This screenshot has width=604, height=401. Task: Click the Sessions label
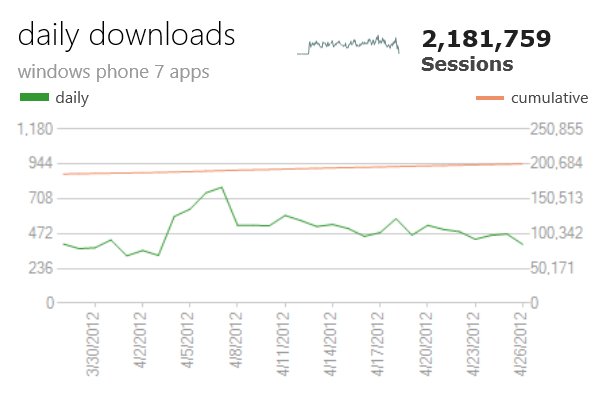coord(467,64)
